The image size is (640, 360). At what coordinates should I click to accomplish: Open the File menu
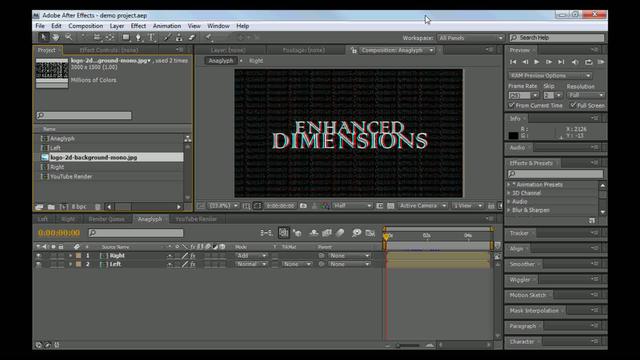click(x=40, y=26)
